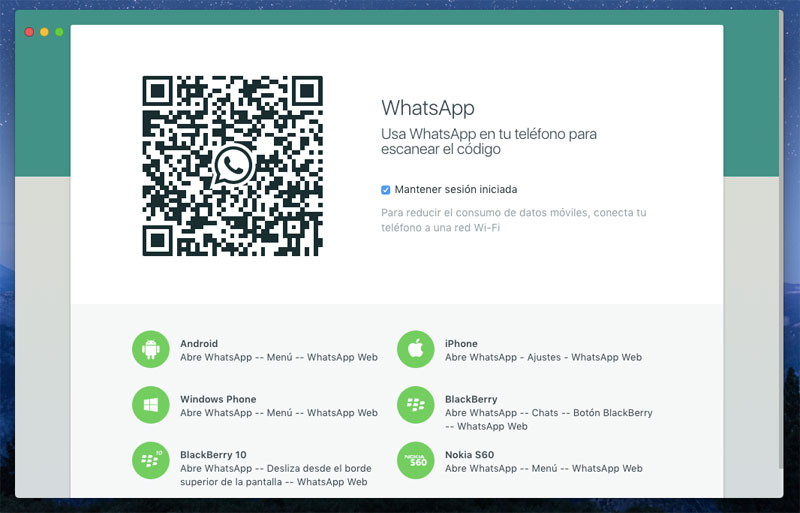This screenshot has height=513, width=800.
Task: Click the BlackBerry logo icon
Action: 416,405
